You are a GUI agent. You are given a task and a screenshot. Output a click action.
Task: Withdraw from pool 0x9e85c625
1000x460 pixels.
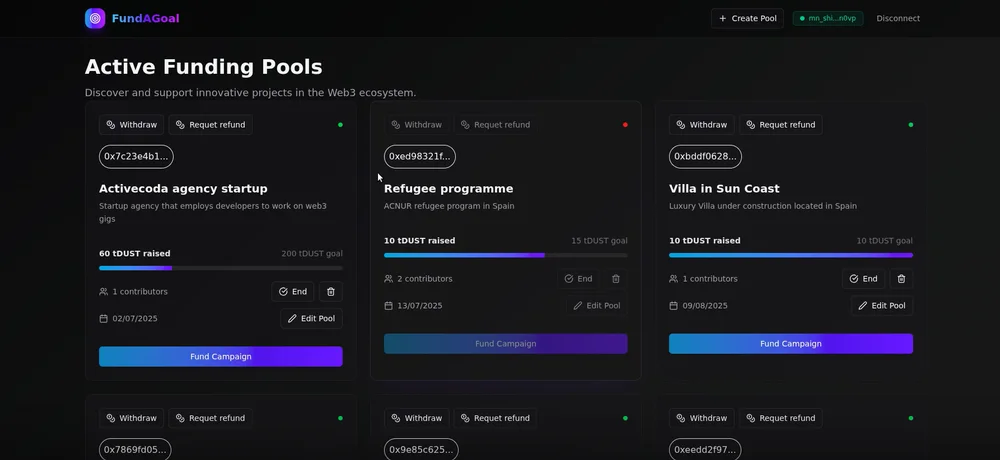[x=416, y=418]
